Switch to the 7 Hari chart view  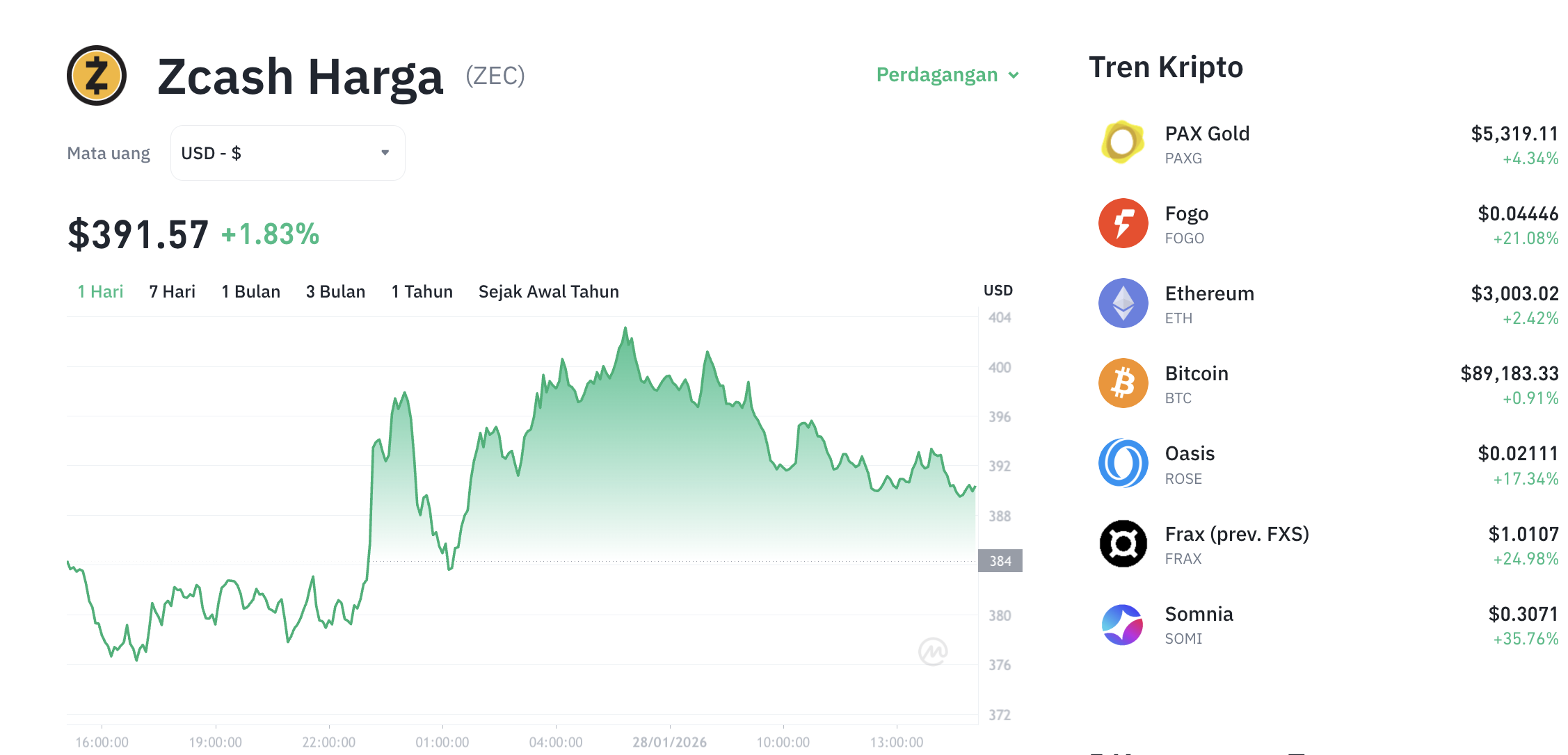(172, 291)
